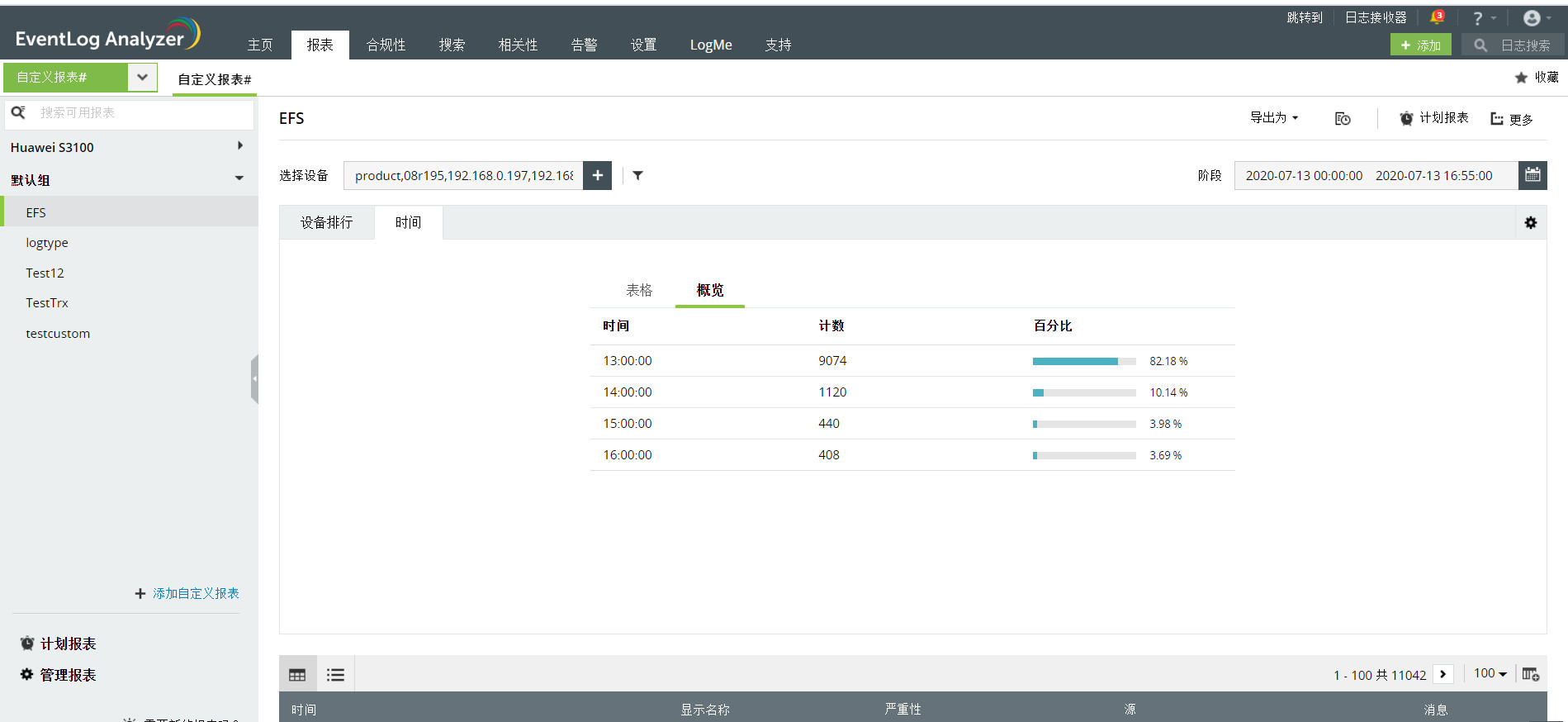
Task: Open the 搜索 menu tab
Action: click(x=452, y=45)
